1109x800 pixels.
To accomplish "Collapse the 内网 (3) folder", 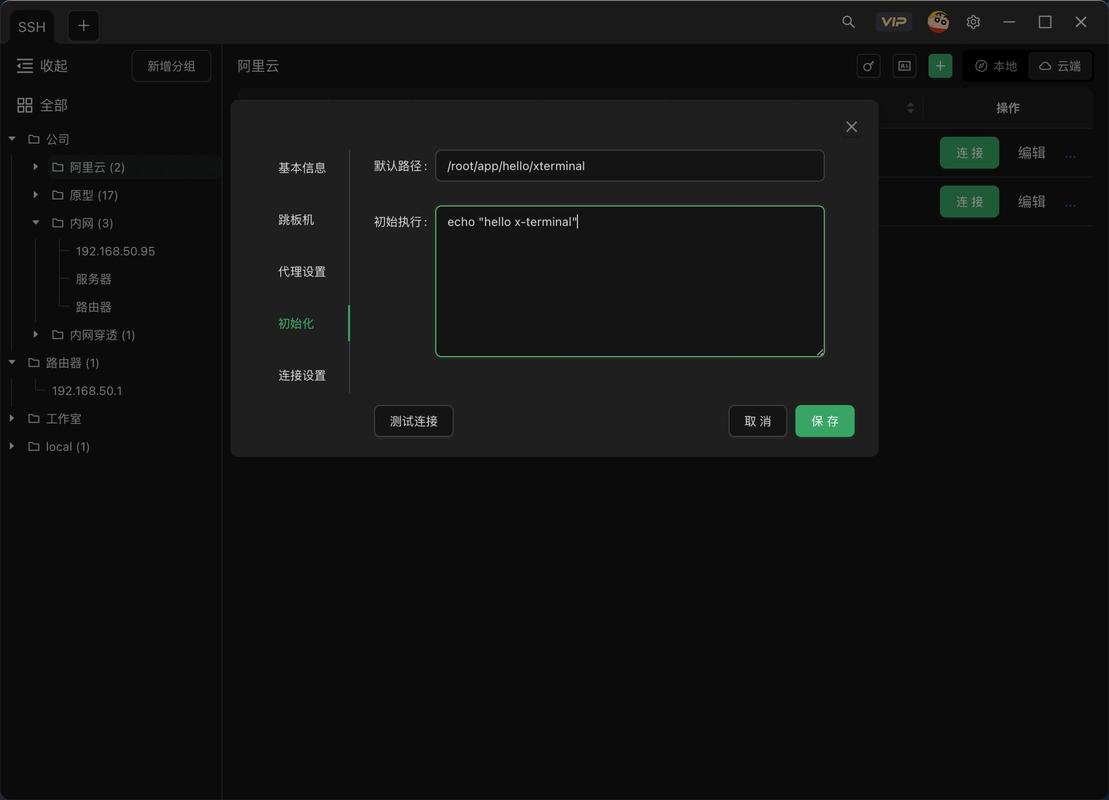I will (x=35, y=222).
